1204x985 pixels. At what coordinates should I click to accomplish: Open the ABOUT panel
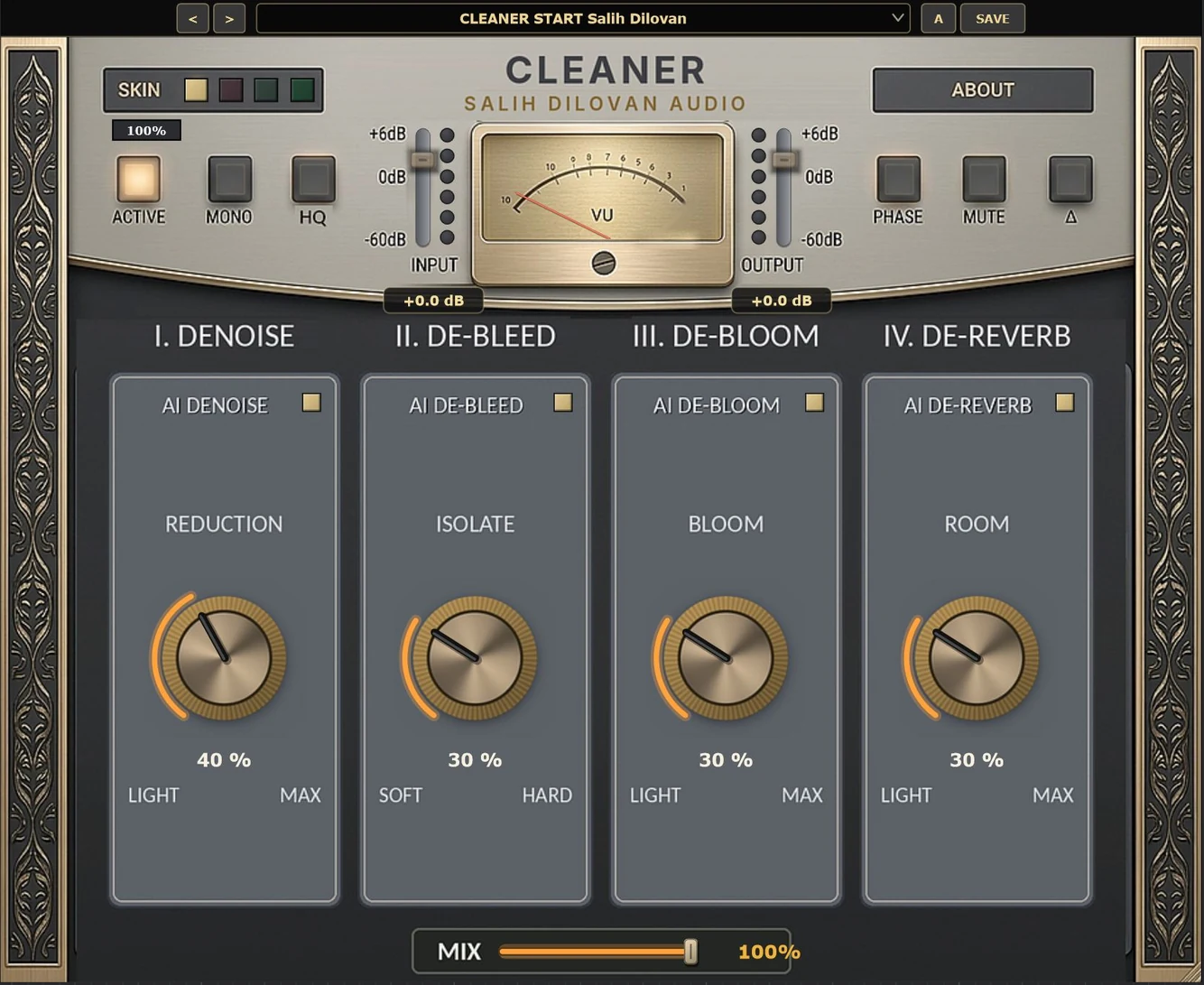click(x=983, y=90)
